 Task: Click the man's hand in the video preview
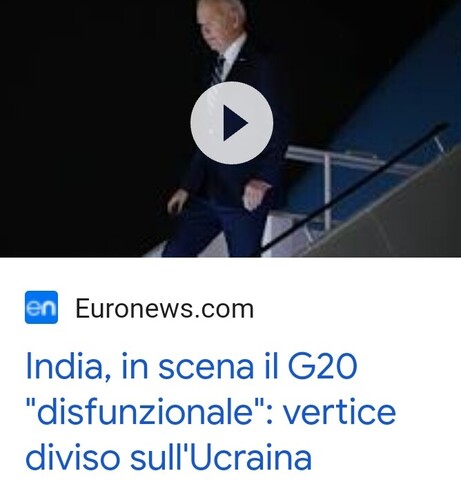(x=255, y=197)
